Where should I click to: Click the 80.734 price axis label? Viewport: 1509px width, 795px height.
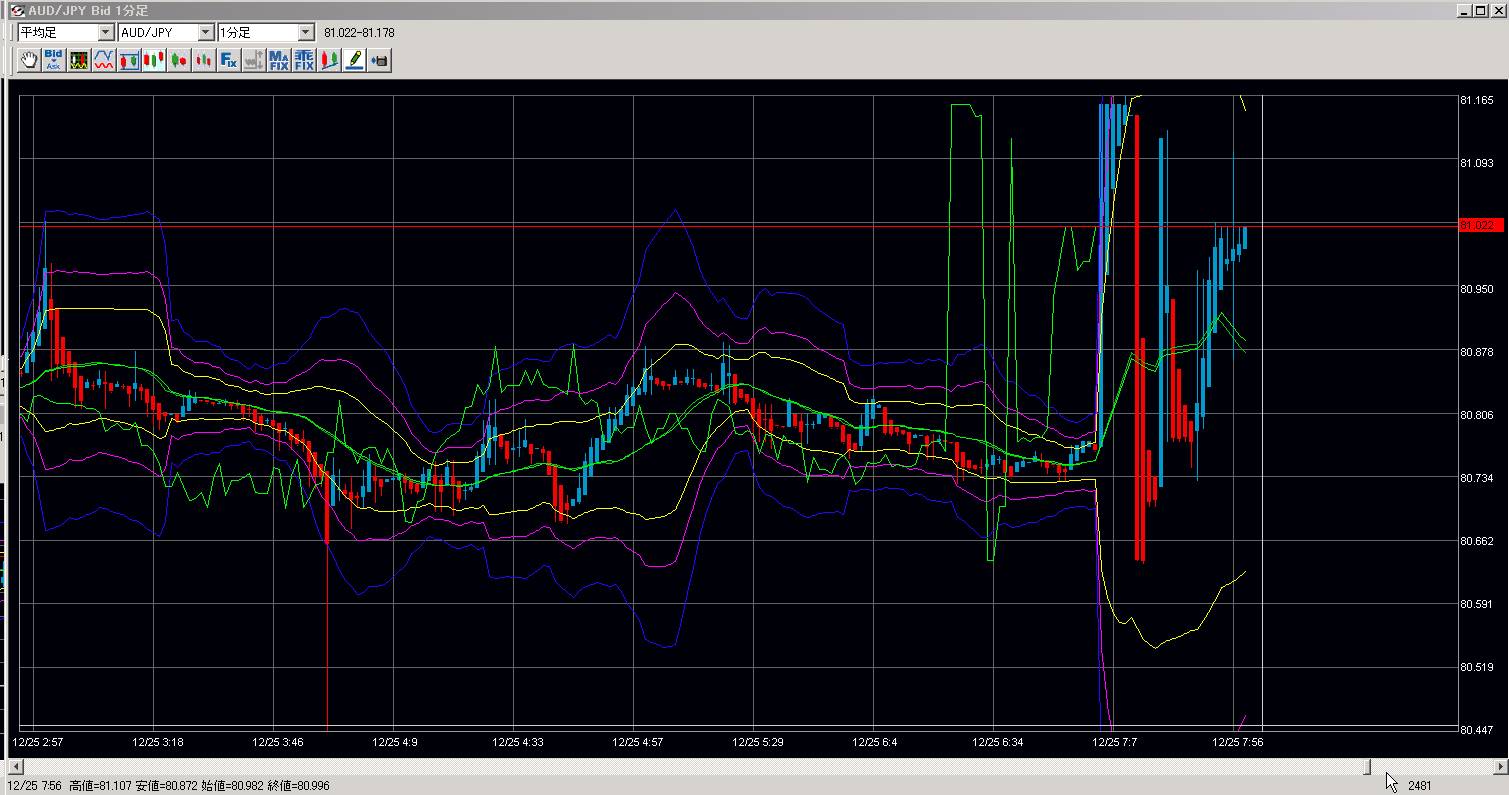tap(1477, 478)
